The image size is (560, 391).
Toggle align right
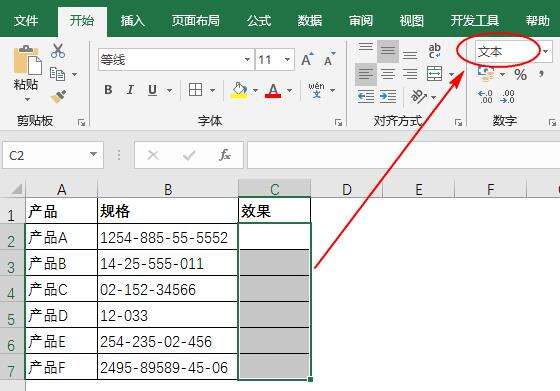coord(410,74)
